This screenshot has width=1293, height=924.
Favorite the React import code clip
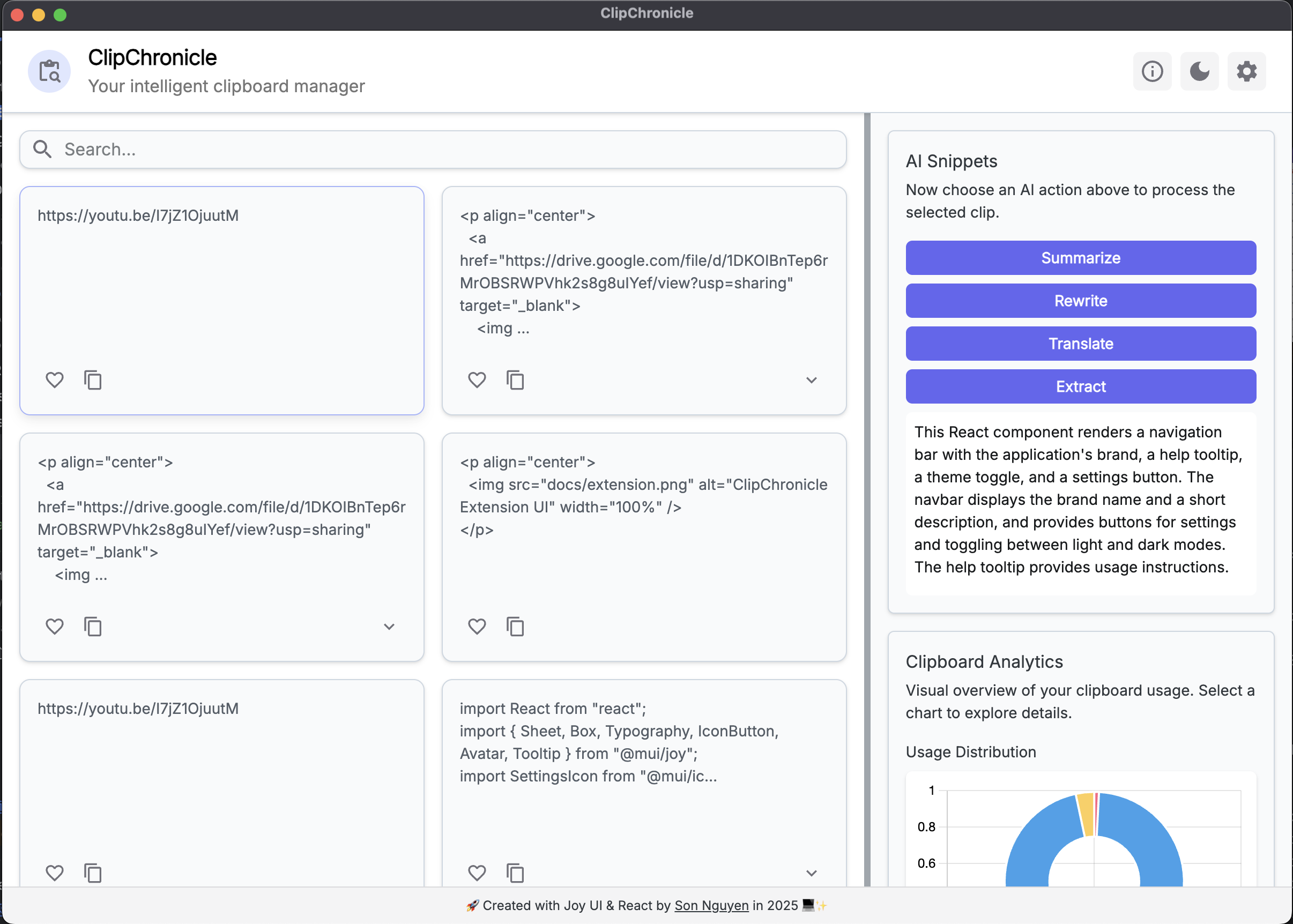point(477,873)
